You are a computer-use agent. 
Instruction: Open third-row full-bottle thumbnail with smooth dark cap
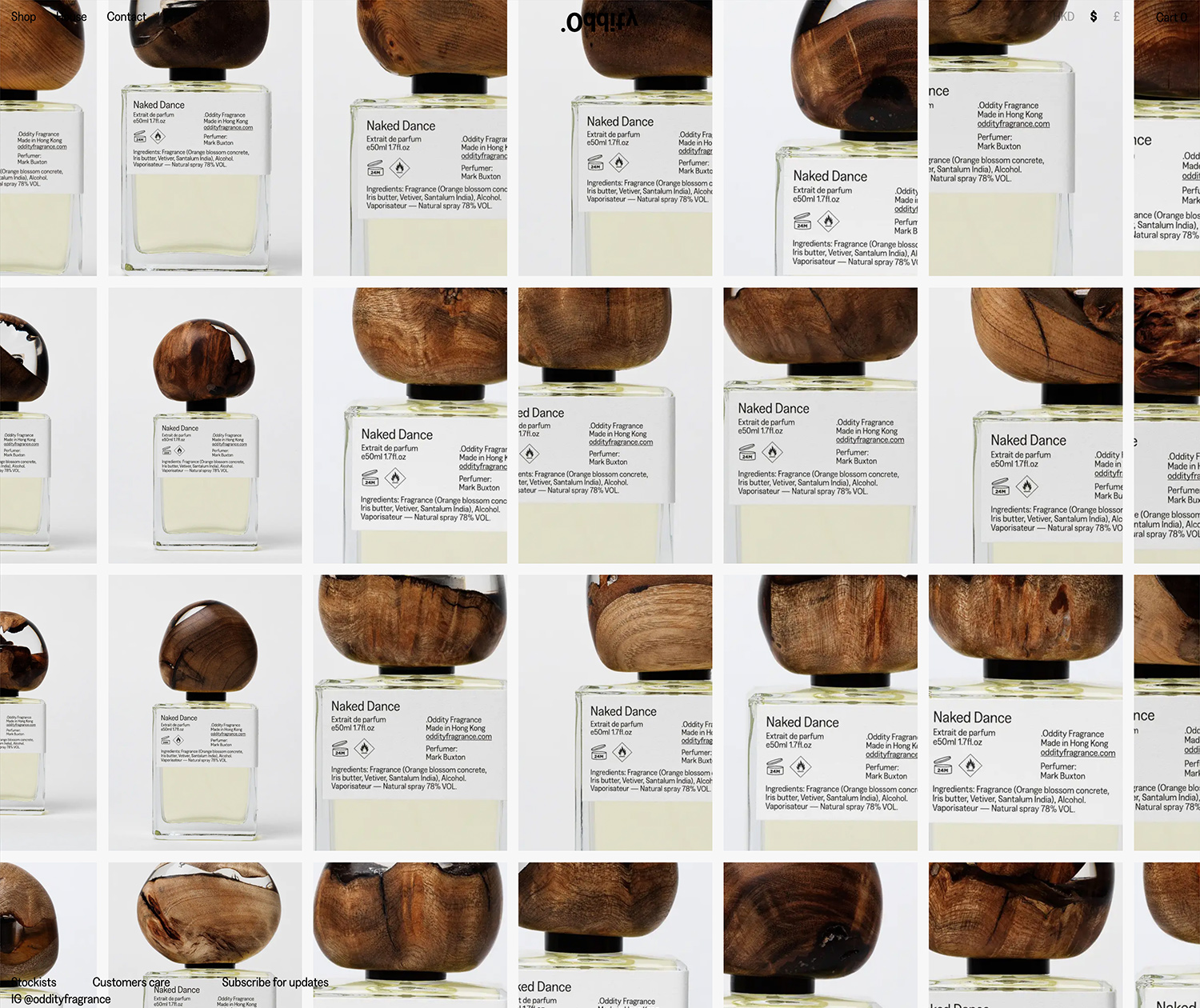[206, 713]
